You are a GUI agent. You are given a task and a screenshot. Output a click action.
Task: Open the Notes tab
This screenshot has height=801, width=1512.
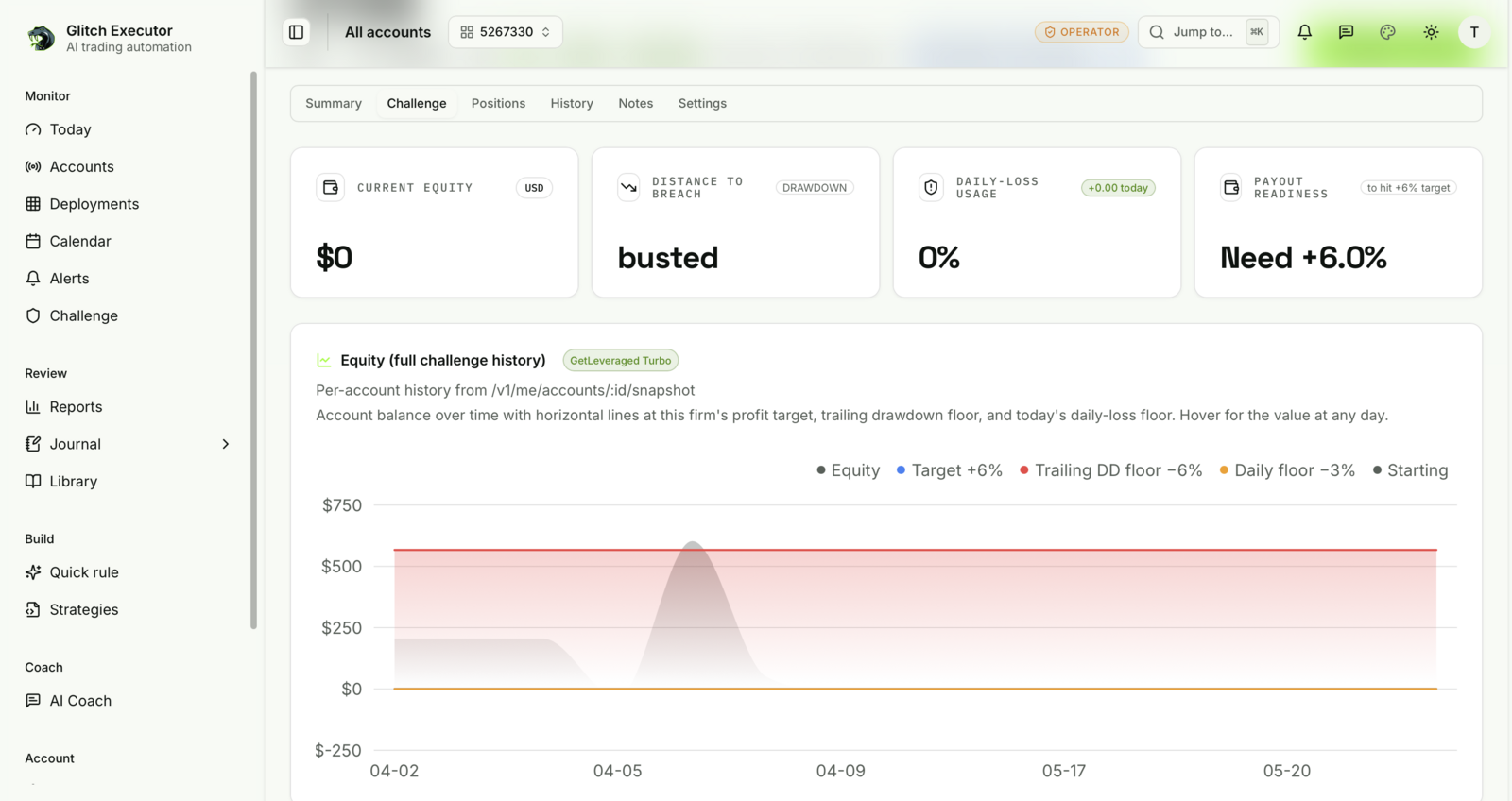click(636, 103)
